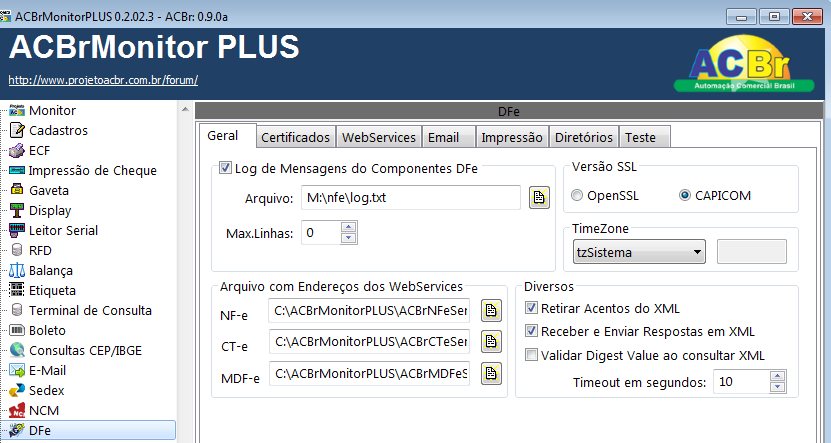
Task: Select Consultas CEP/IBGE entry
Action: [85, 350]
